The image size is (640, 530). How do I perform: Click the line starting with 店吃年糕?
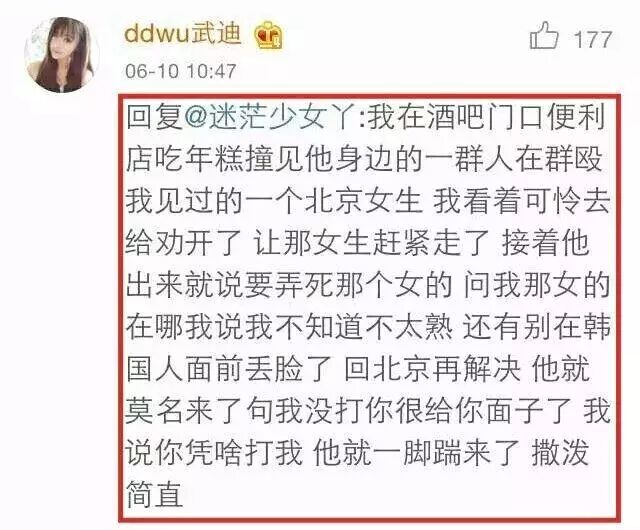click(364, 159)
